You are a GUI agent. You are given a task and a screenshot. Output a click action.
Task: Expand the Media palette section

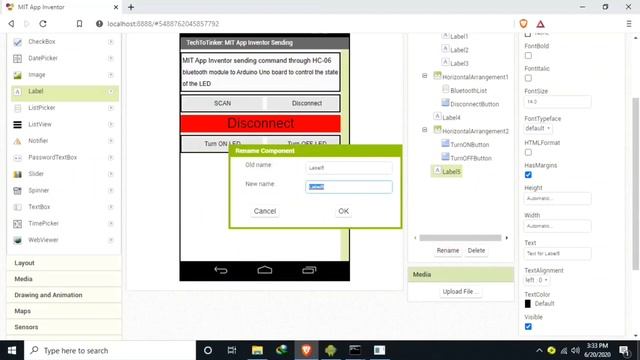(64, 279)
